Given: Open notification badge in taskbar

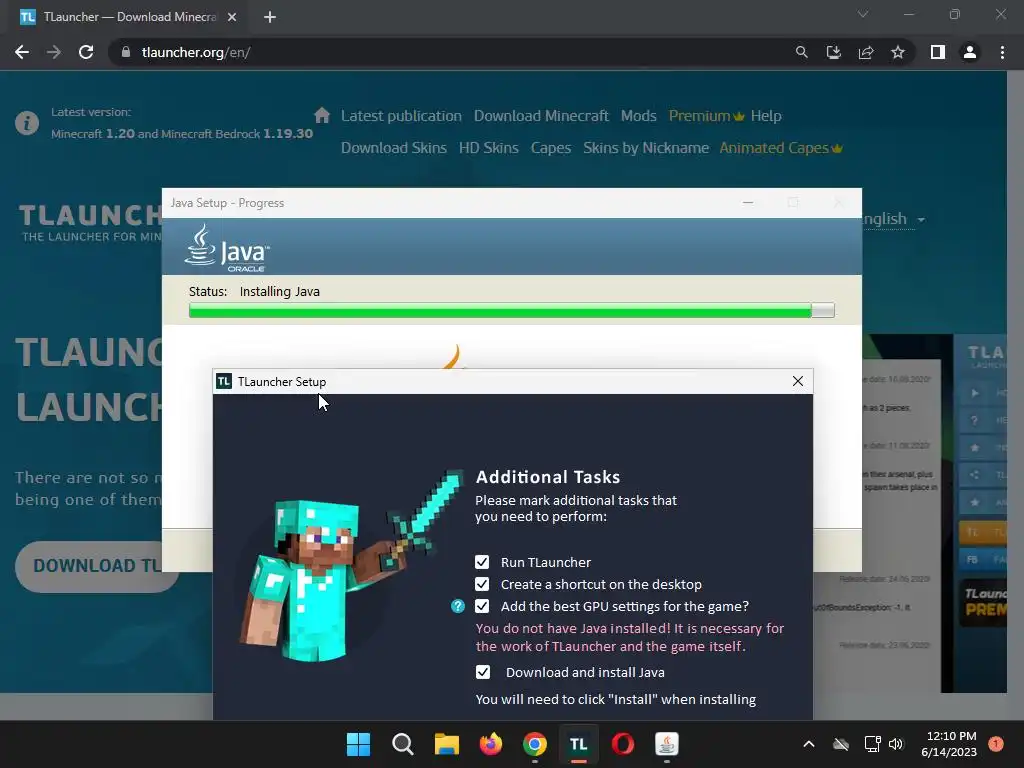Looking at the screenshot, I should click(995, 743).
